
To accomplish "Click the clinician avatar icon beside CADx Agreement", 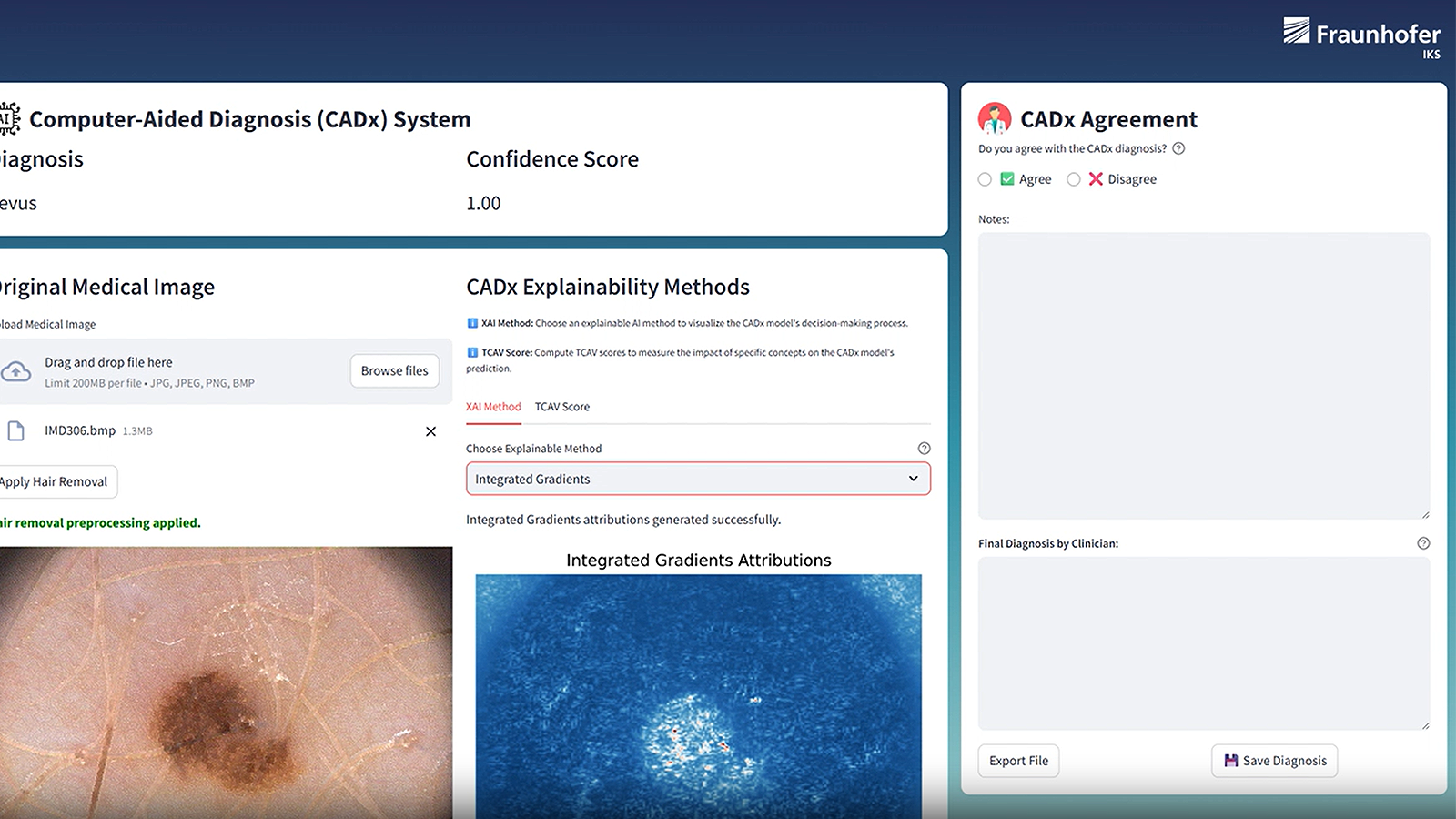I will click(x=995, y=119).
